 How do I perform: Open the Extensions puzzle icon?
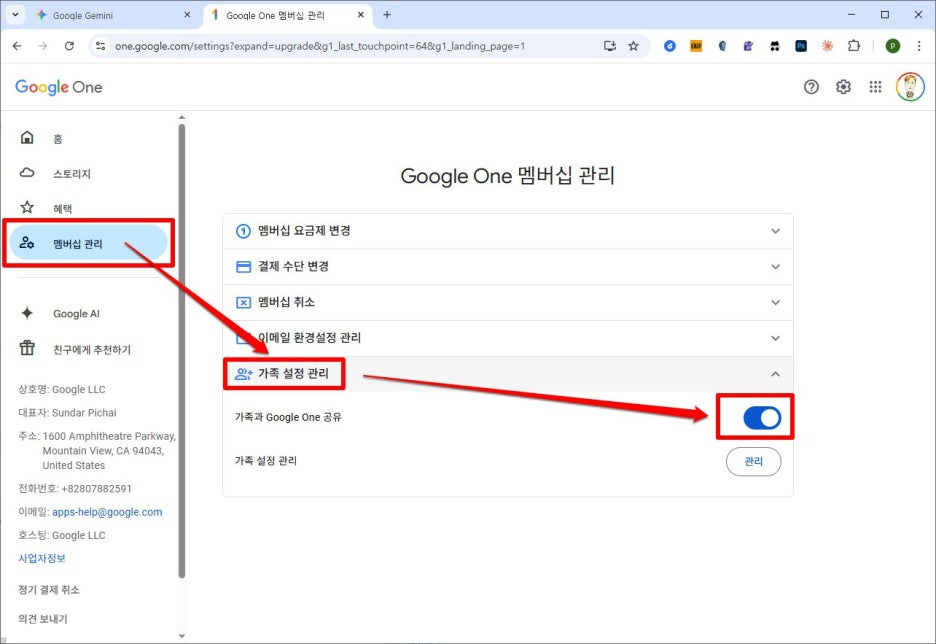pos(854,46)
